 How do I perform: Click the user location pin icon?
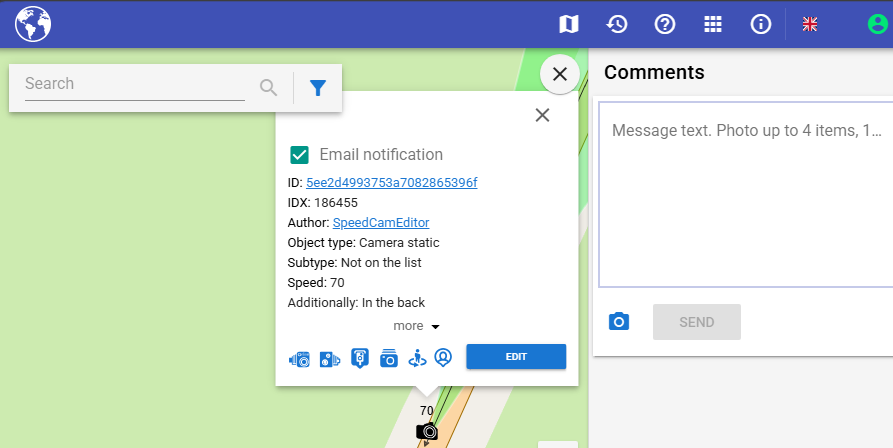(443, 357)
